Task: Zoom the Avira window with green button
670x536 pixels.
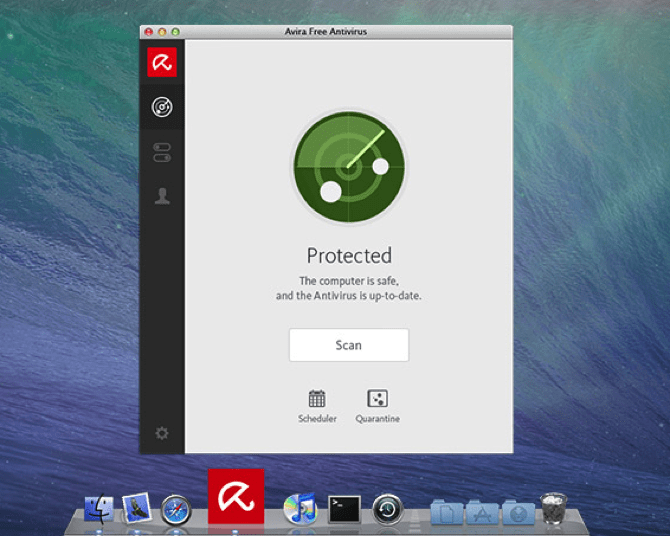Action: (175, 32)
